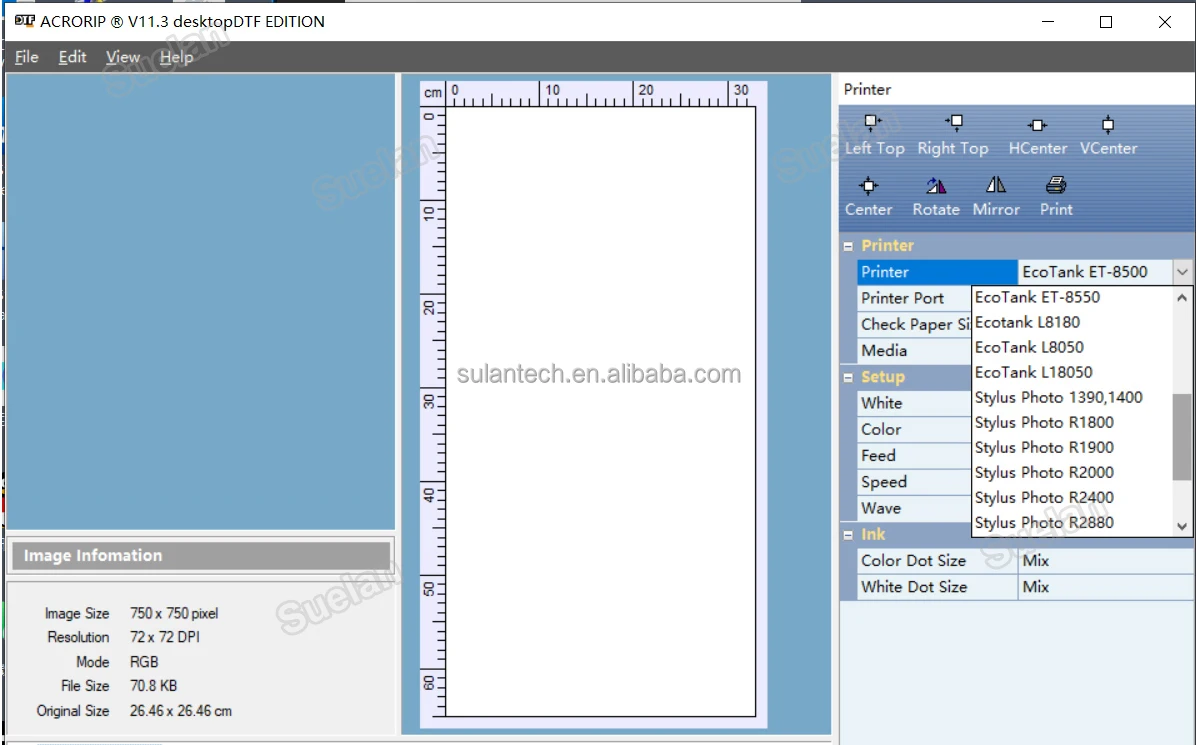
Task: Close the Printer model dropdown arrow
Action: click(1182, 272)
